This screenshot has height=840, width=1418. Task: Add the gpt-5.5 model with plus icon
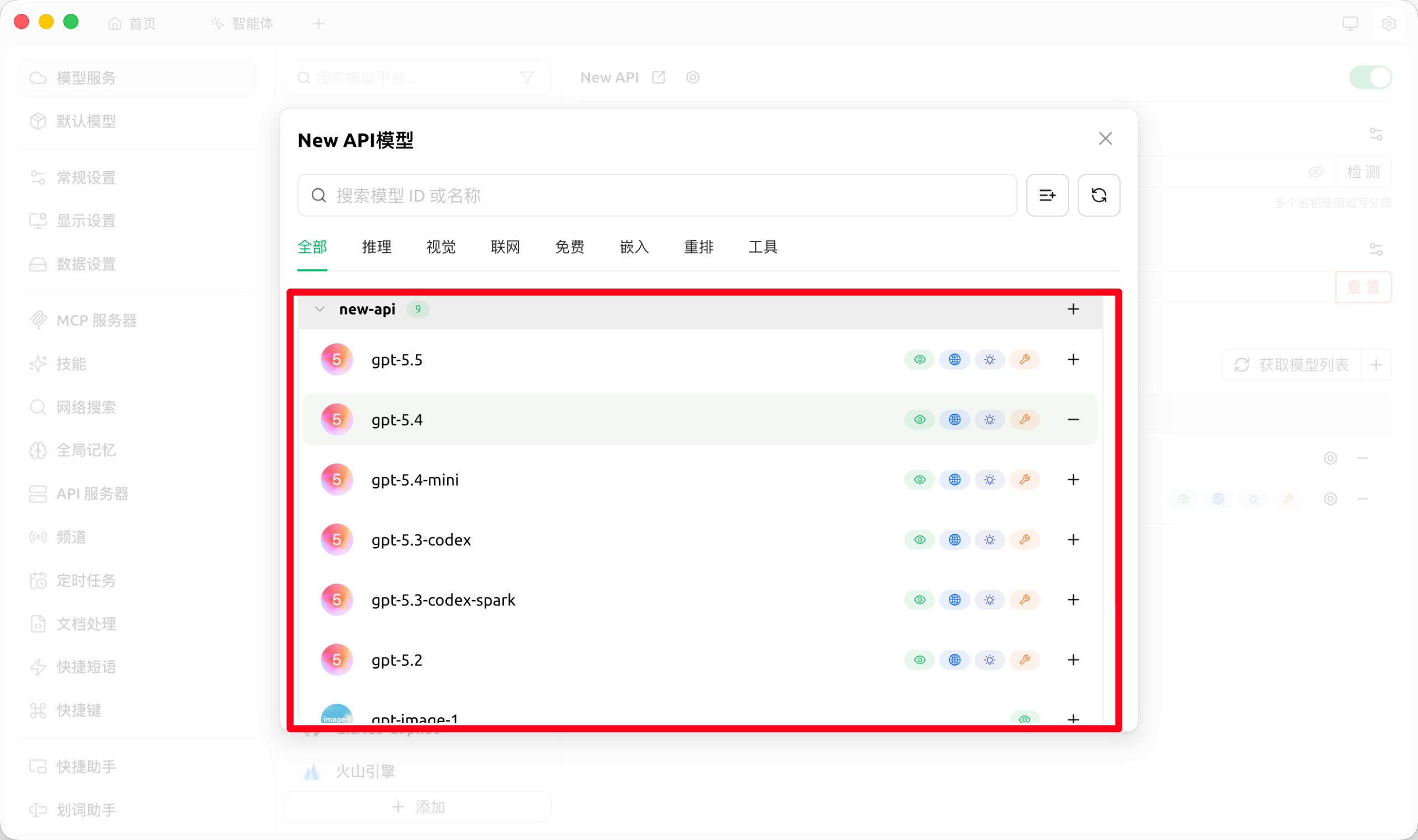pyautogui.click(x=1073, y=359)
